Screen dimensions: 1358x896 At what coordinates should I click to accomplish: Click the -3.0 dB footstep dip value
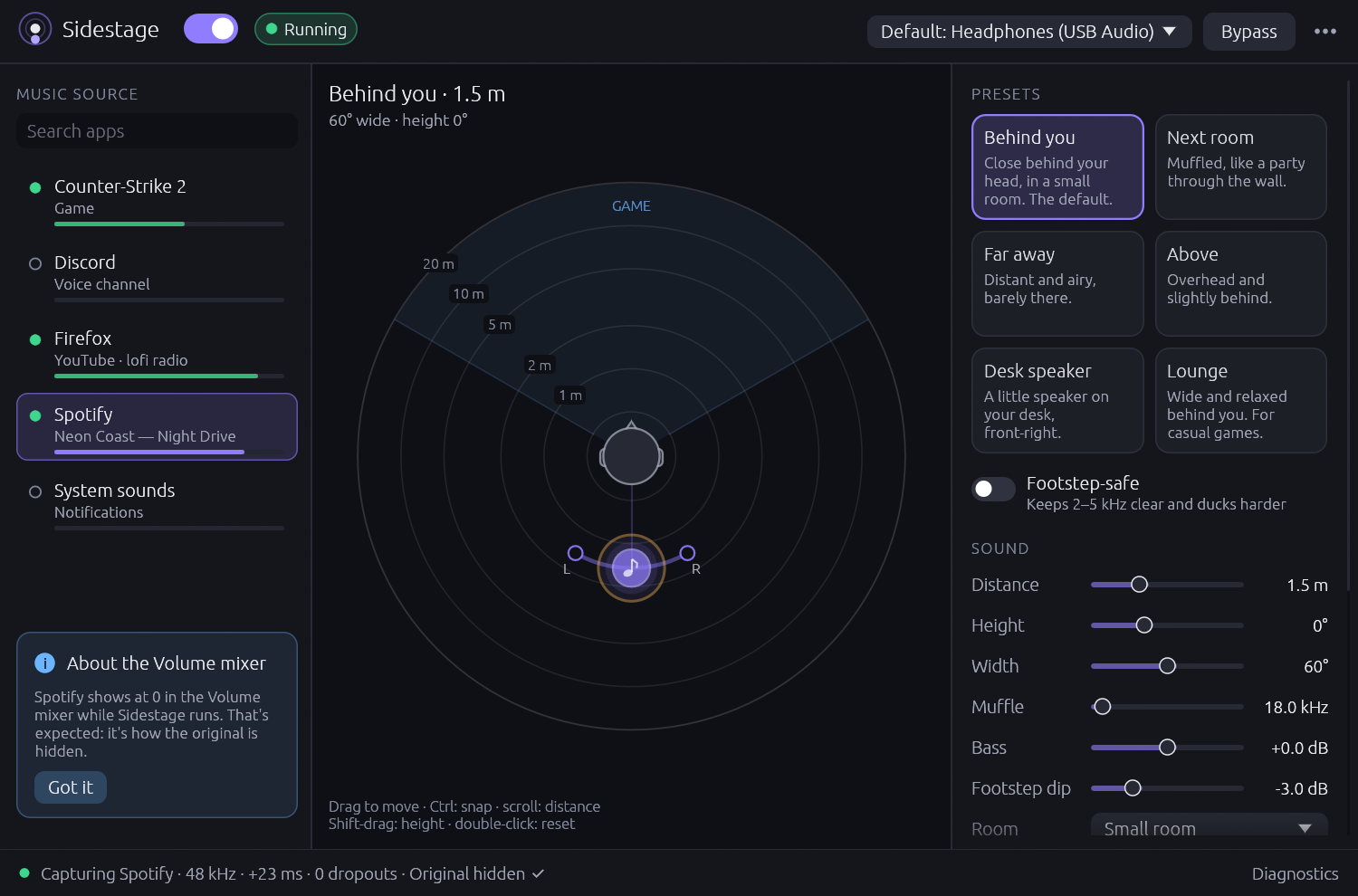point(1301,789)
